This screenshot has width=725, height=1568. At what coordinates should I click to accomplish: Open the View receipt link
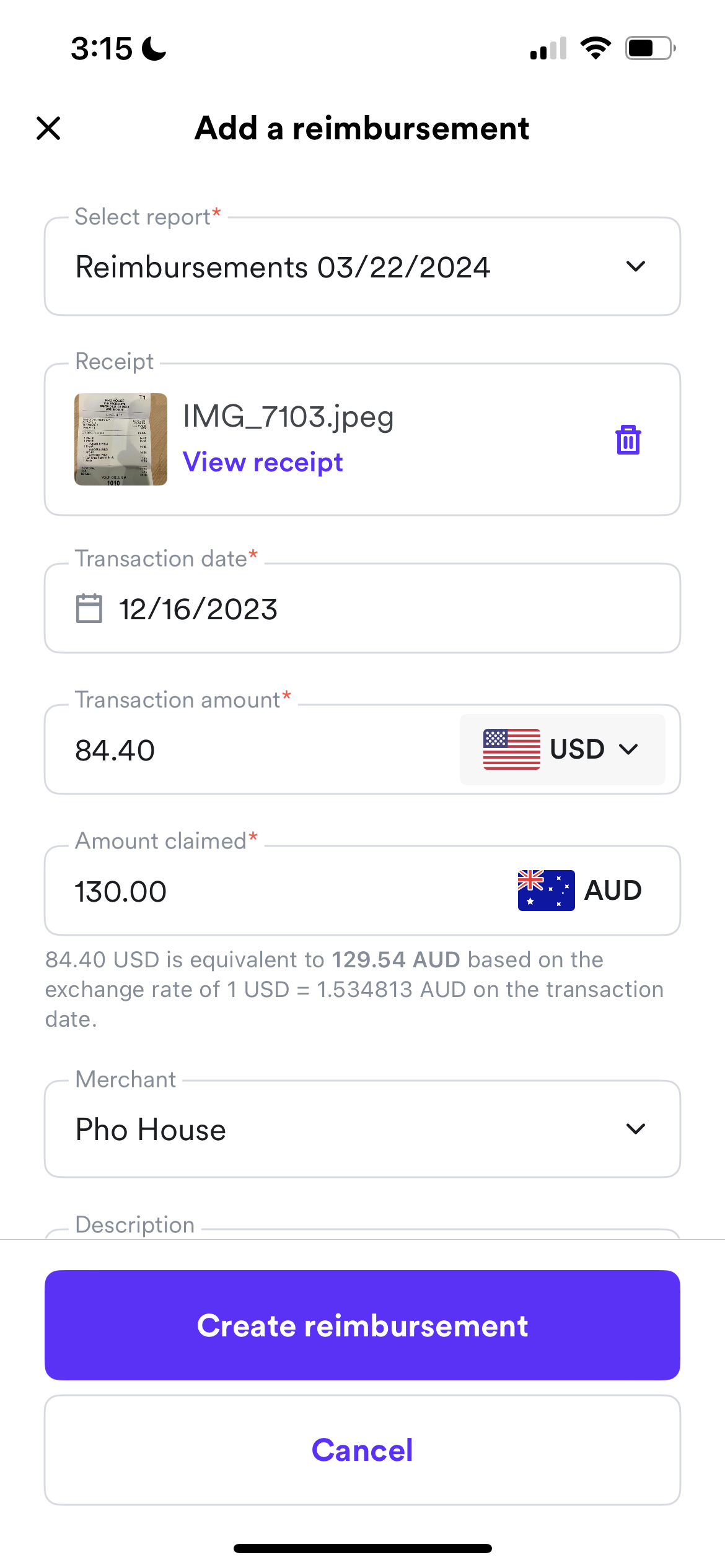[263, 462]
